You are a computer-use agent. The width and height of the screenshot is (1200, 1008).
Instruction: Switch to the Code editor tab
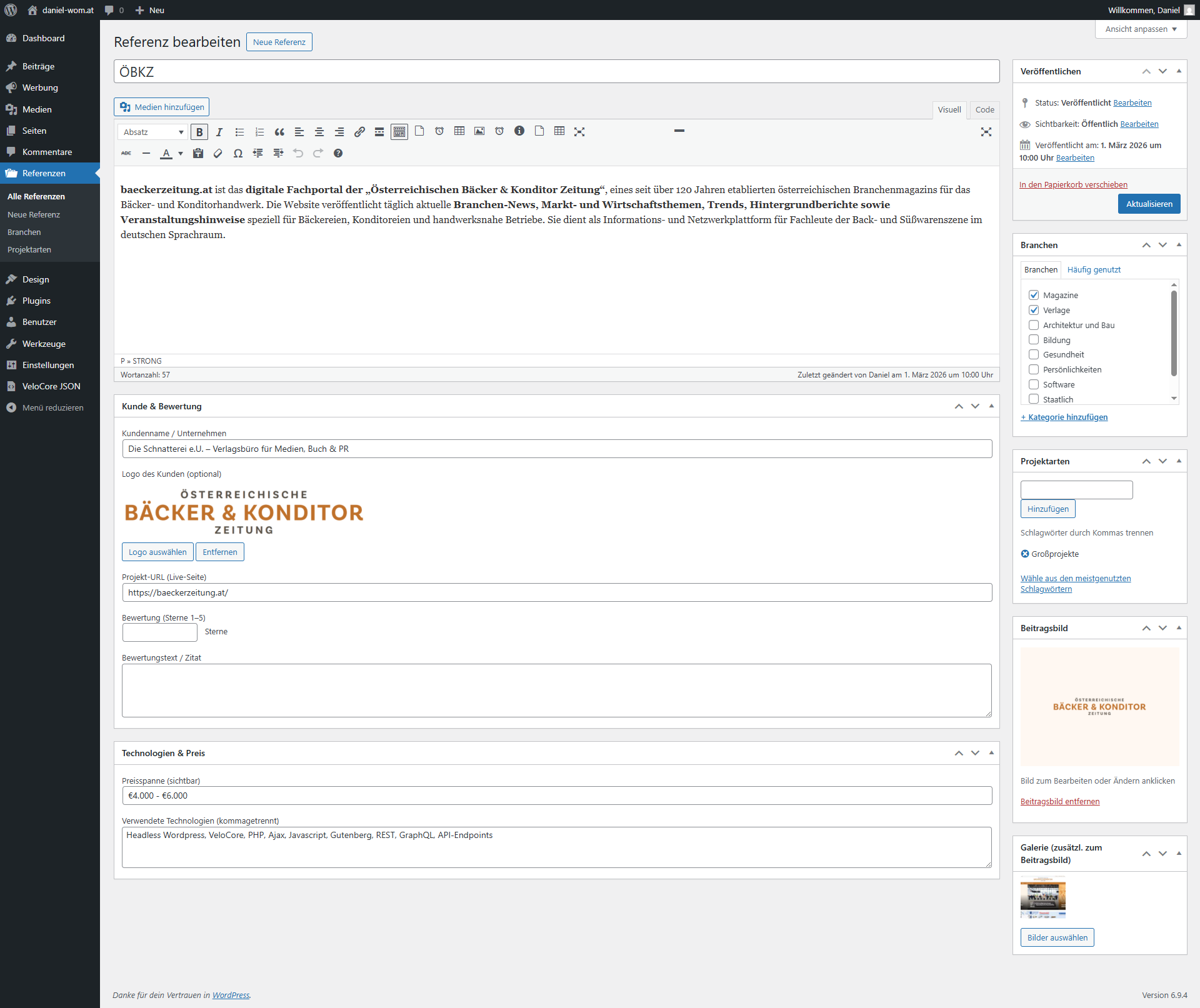[984, 110]
